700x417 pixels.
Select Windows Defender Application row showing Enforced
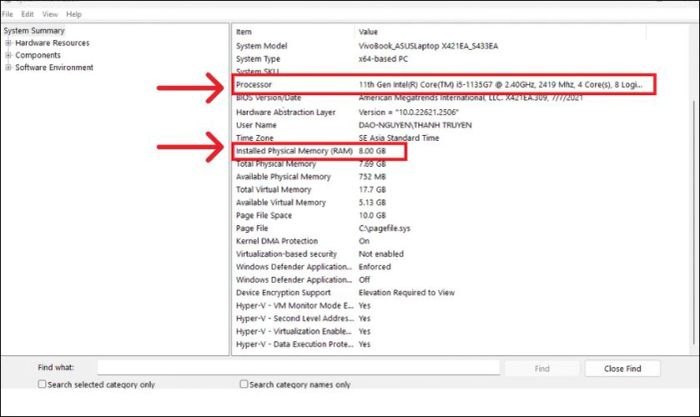(440, 267)
